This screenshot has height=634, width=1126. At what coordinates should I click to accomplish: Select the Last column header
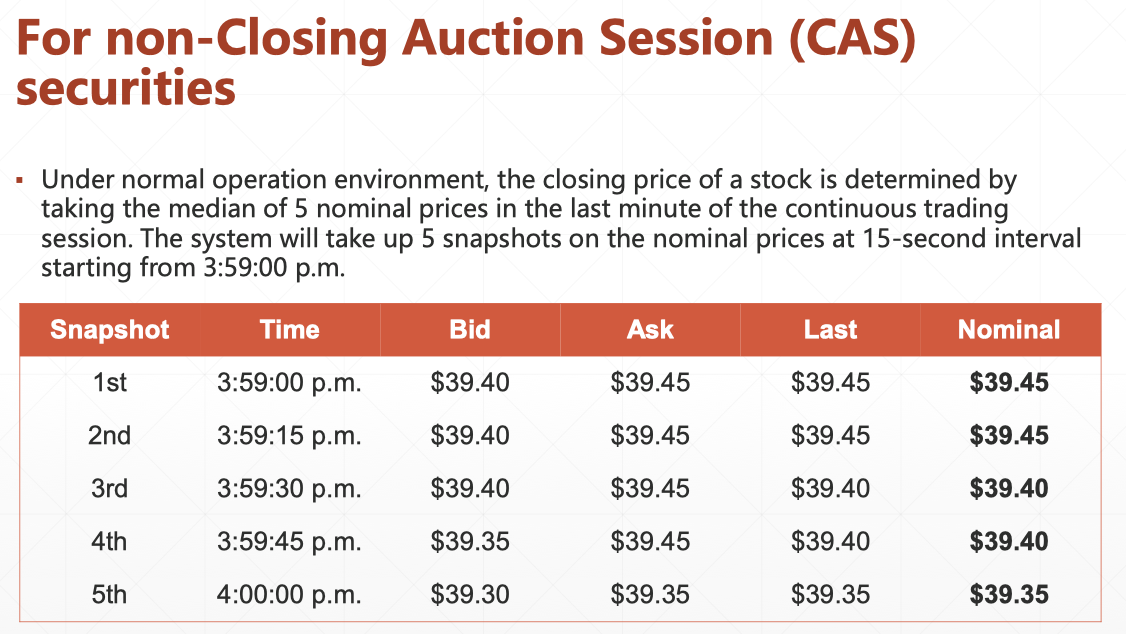(830, 330)
